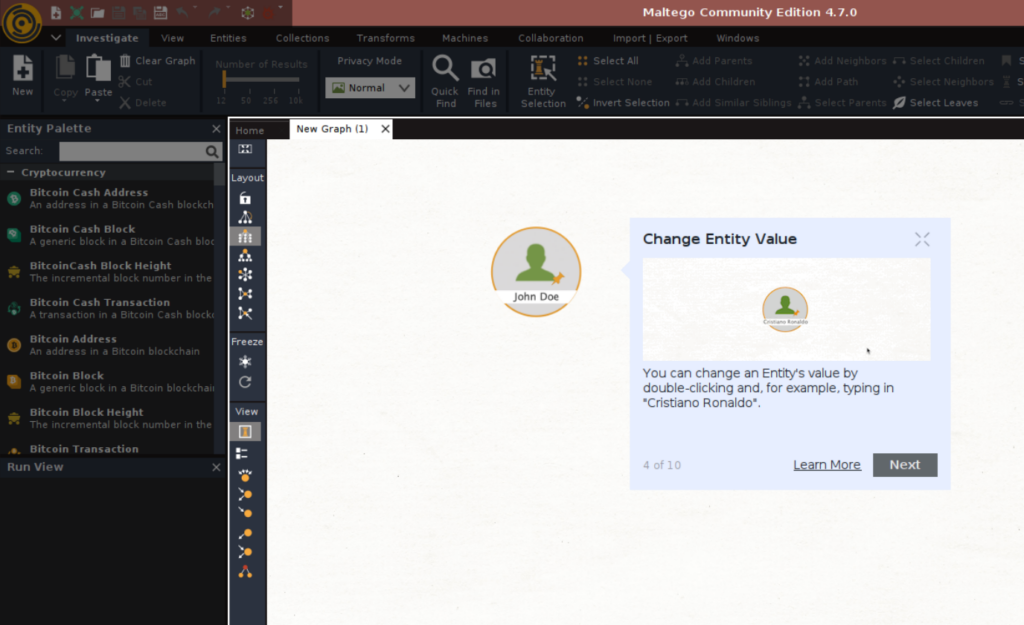Screen dimensions: 1024x625
Task: Open the Windows ribbon tab
Action: [737, 38]
